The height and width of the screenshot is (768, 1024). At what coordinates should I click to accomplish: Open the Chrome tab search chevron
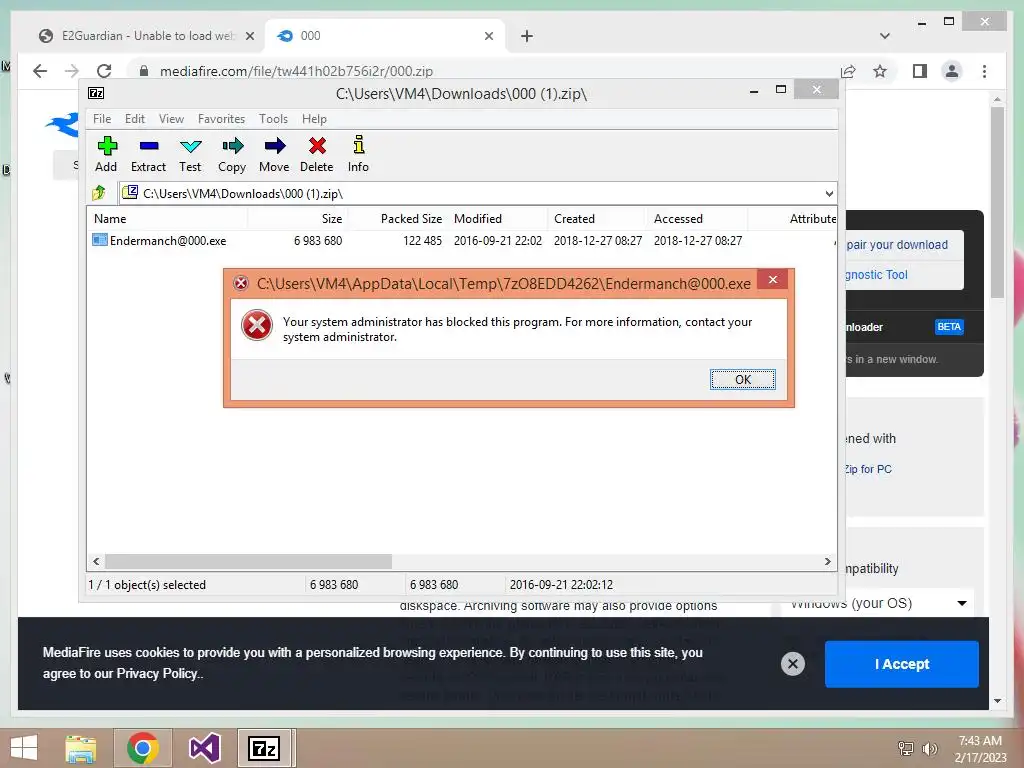click(884, 36)
